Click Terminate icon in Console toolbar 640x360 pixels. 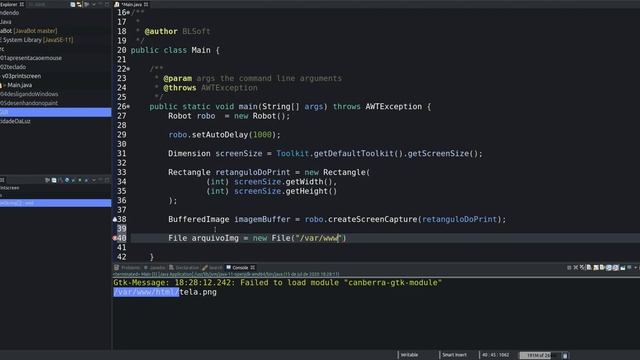click(569, 268)
